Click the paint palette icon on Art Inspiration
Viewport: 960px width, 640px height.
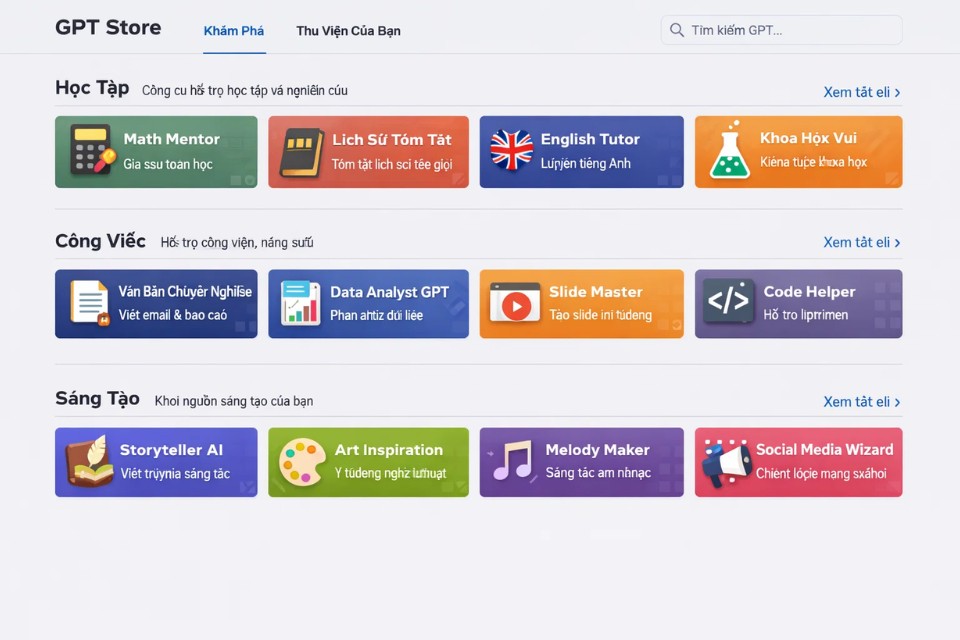302,462
